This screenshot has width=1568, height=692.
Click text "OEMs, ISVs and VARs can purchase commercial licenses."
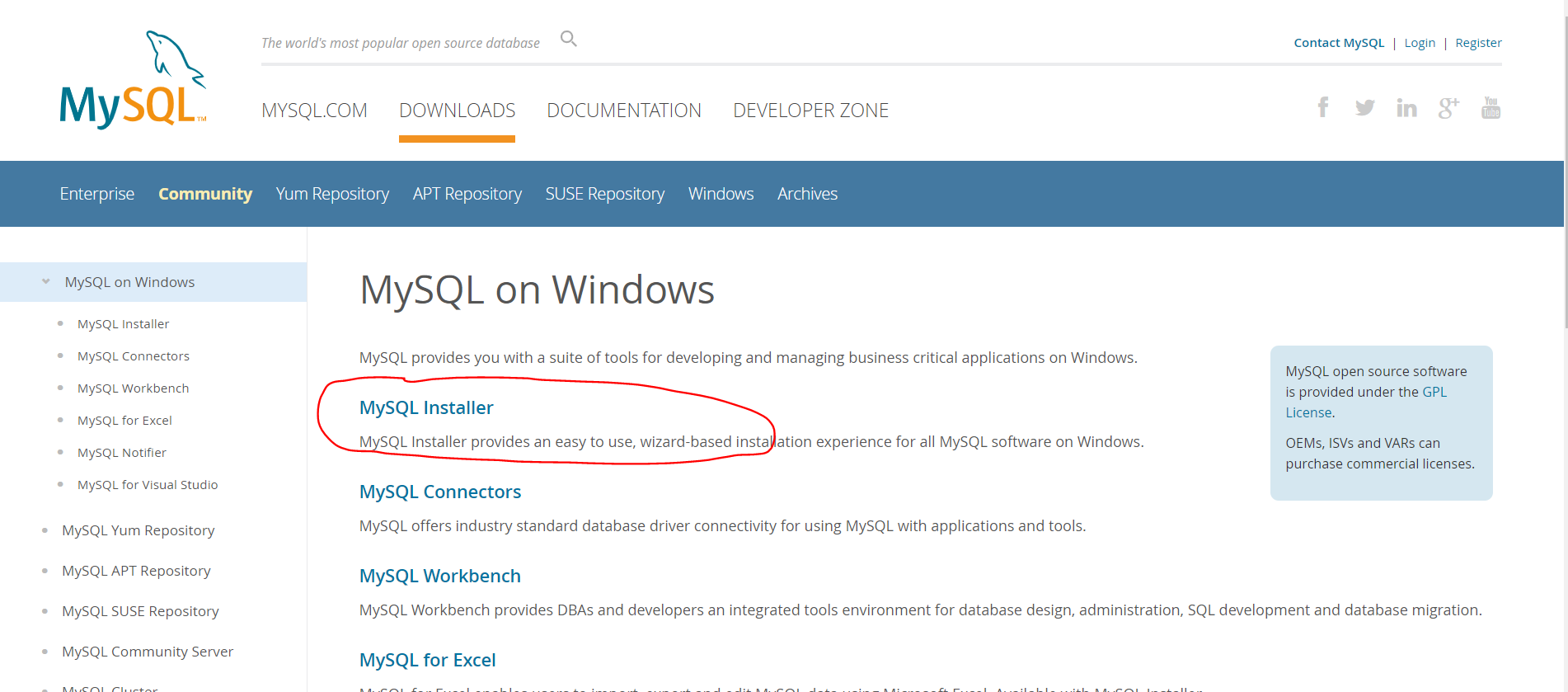pos(1380,454)
